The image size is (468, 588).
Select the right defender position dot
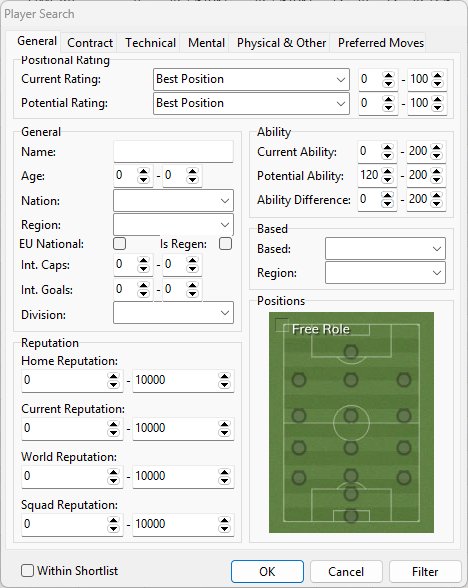(x=404, y=477)
